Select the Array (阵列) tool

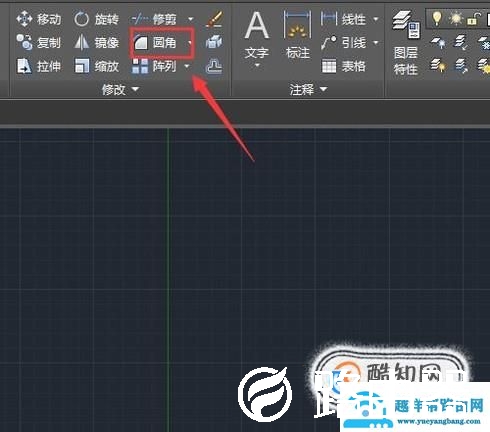point(154,66)
